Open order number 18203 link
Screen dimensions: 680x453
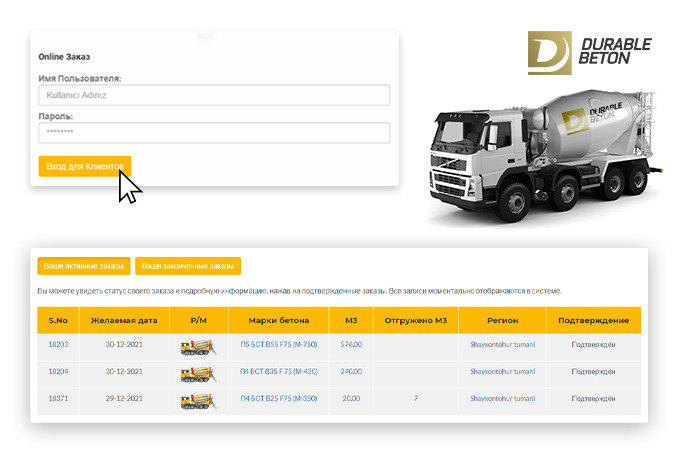coord(58,344)
